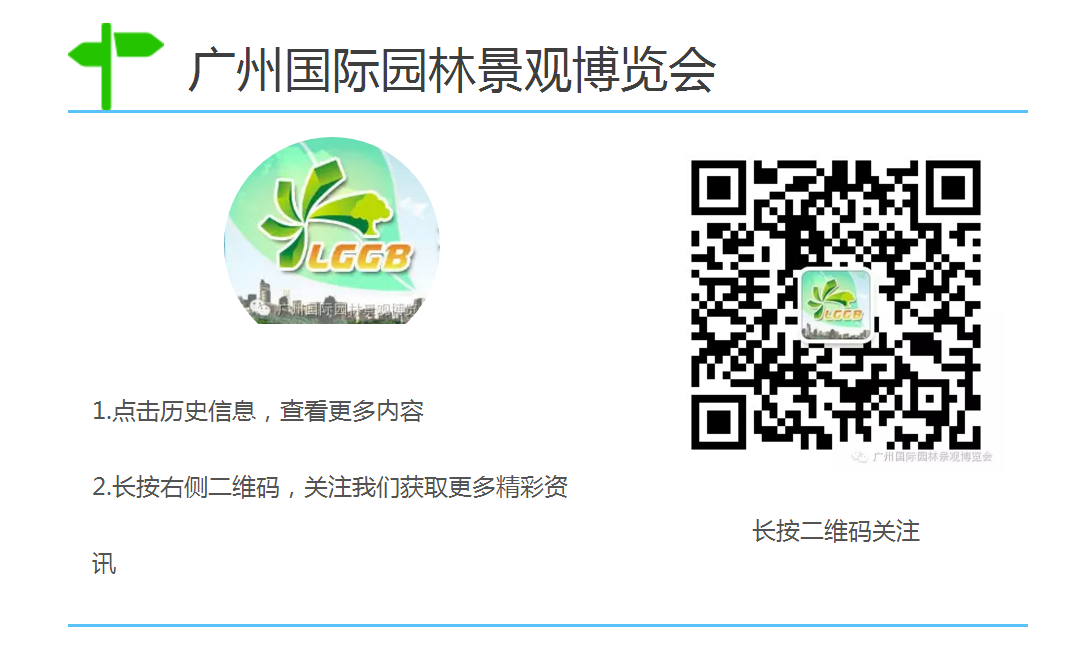The height and width of the screenshot is (647, 1092).
Task: Click the WeChat logo inside round avatar
Action: click(260, 308)
